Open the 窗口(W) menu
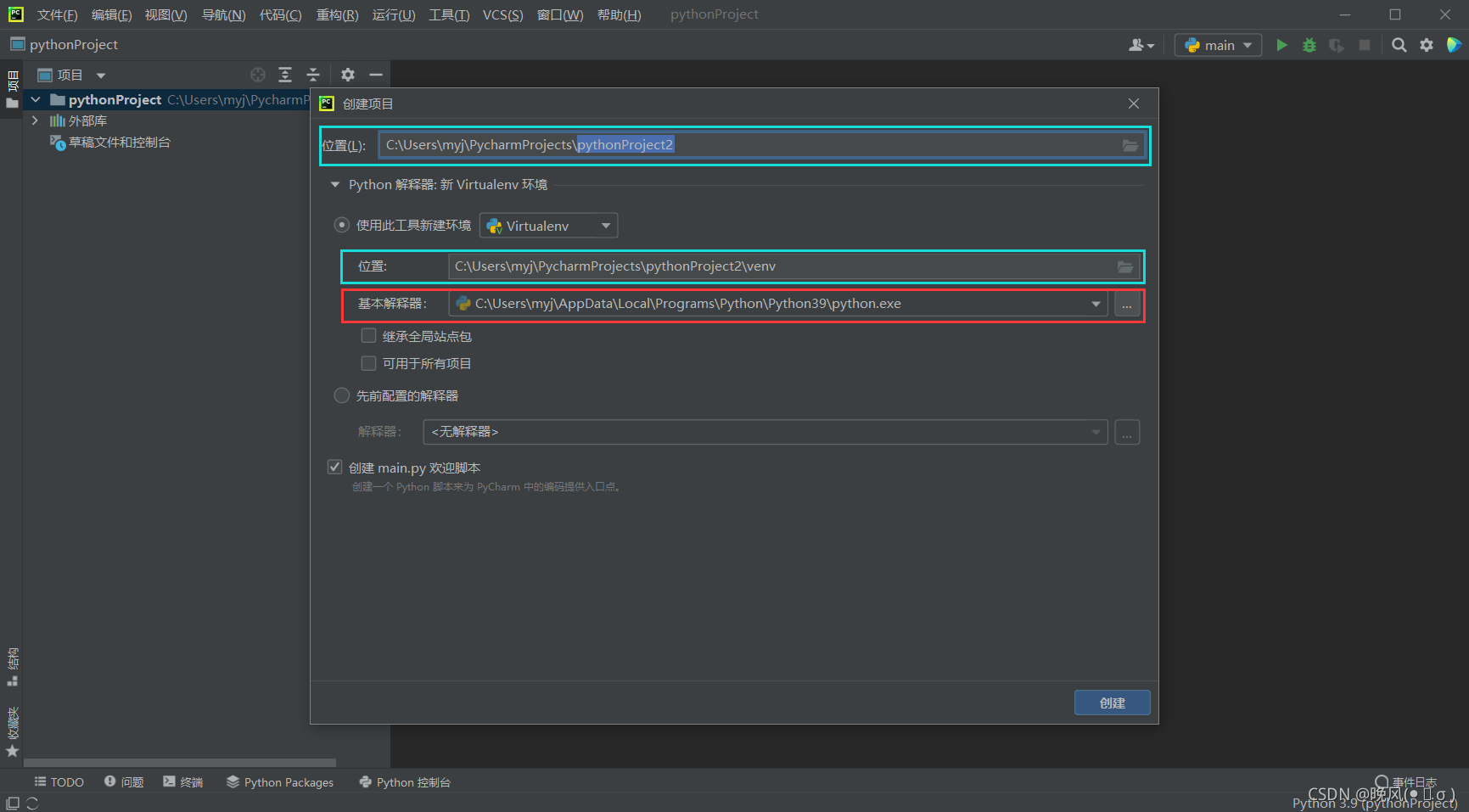1469x812 pixels. (560, 15)
